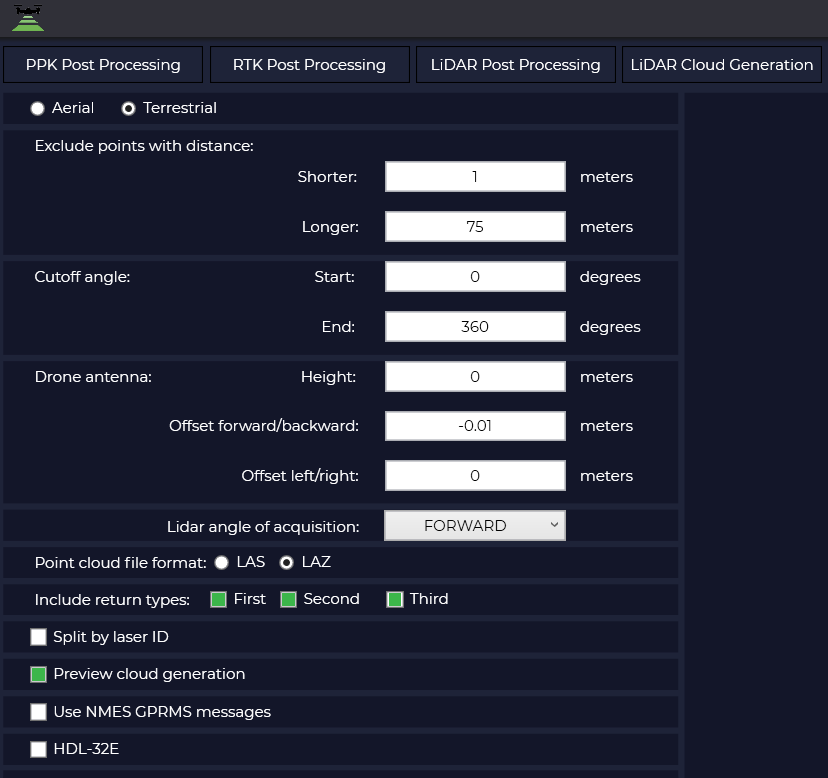
Task: Click the Offset forward/backward field
Action: [475, 426]
